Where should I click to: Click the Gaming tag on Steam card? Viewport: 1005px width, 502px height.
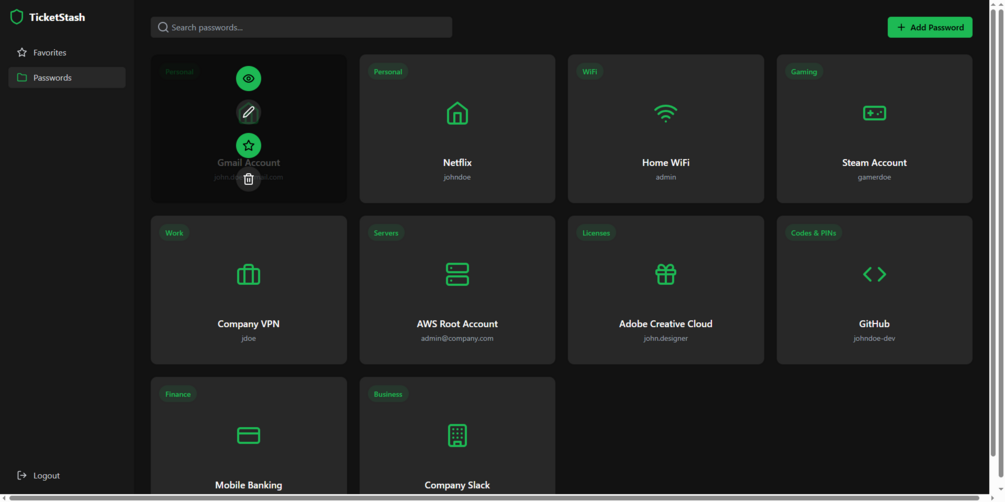click(804, 72)
